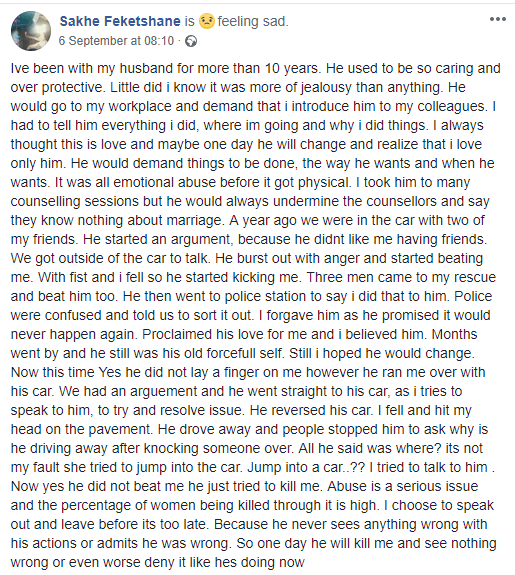Open the post timestamp 6 September at 08:10
Viewport: 515px width, 575px height.
click(x=116, y=41)
